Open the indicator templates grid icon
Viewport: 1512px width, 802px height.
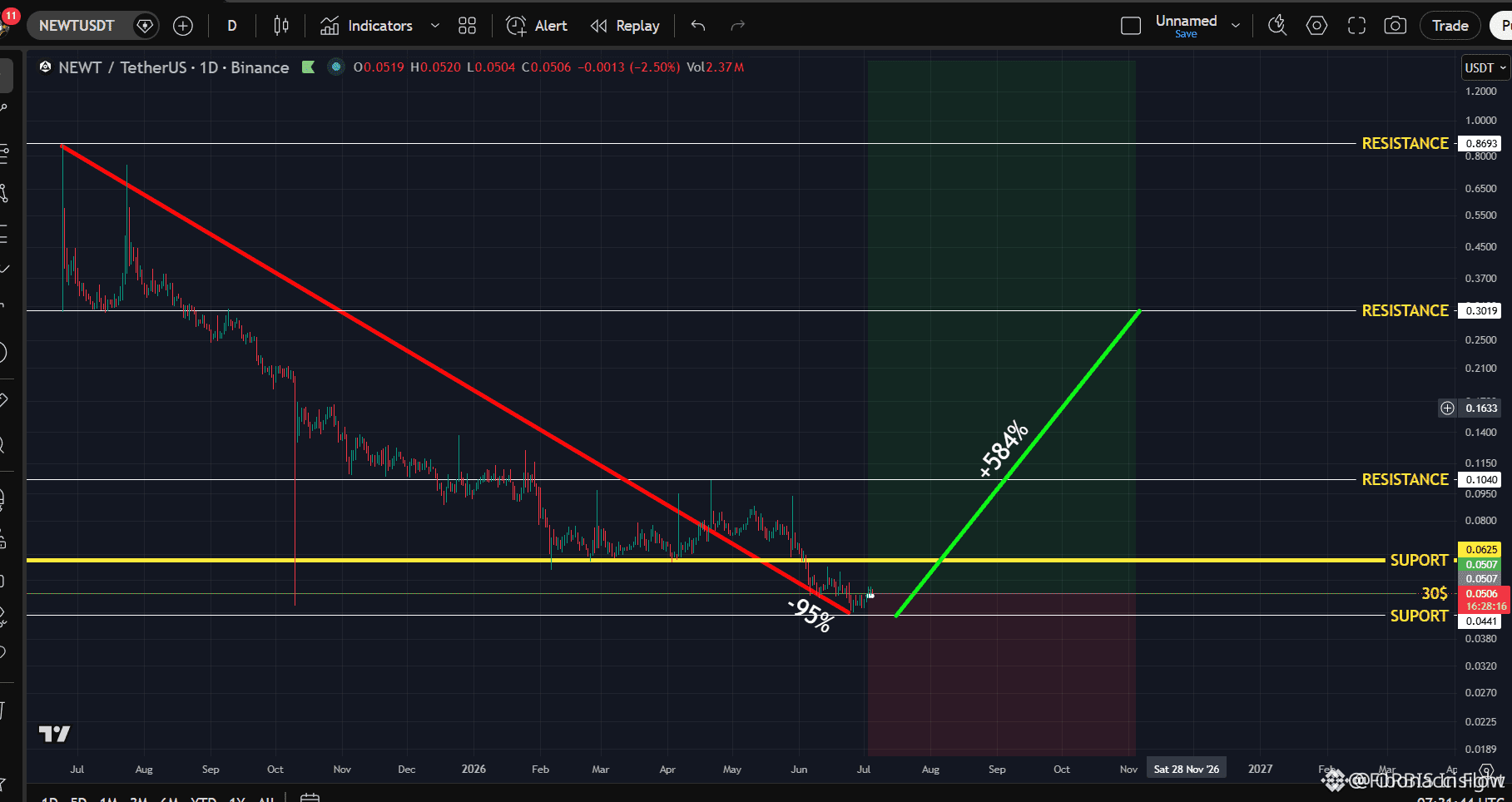pos(468,26)
